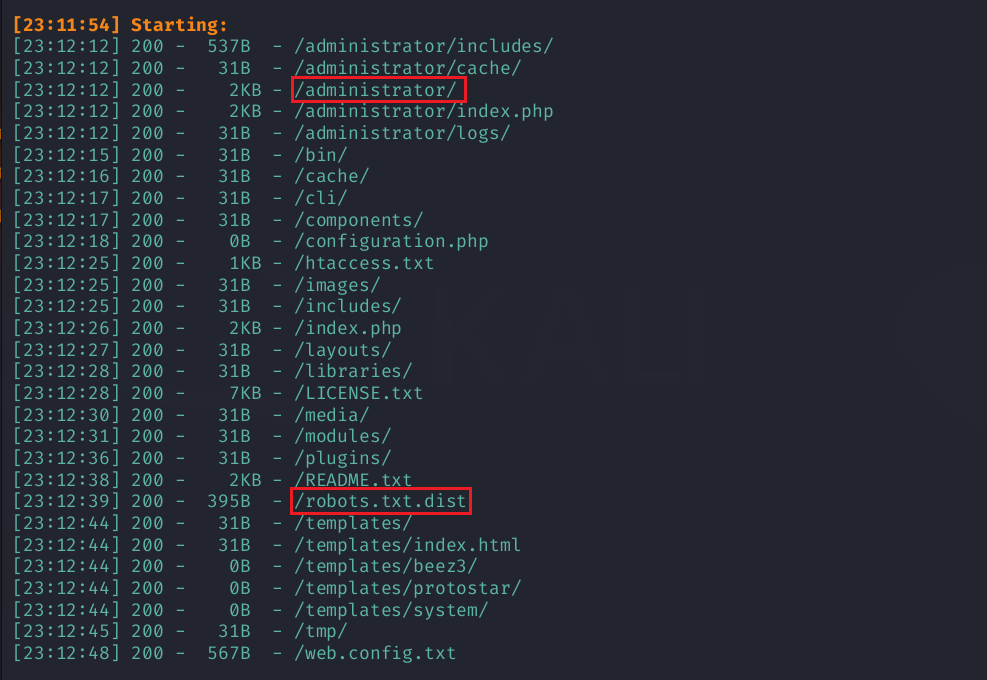The image size is (987, 680).
Task: Open the red-boxed /administrator/ directory path
Action: pos(379,90)
